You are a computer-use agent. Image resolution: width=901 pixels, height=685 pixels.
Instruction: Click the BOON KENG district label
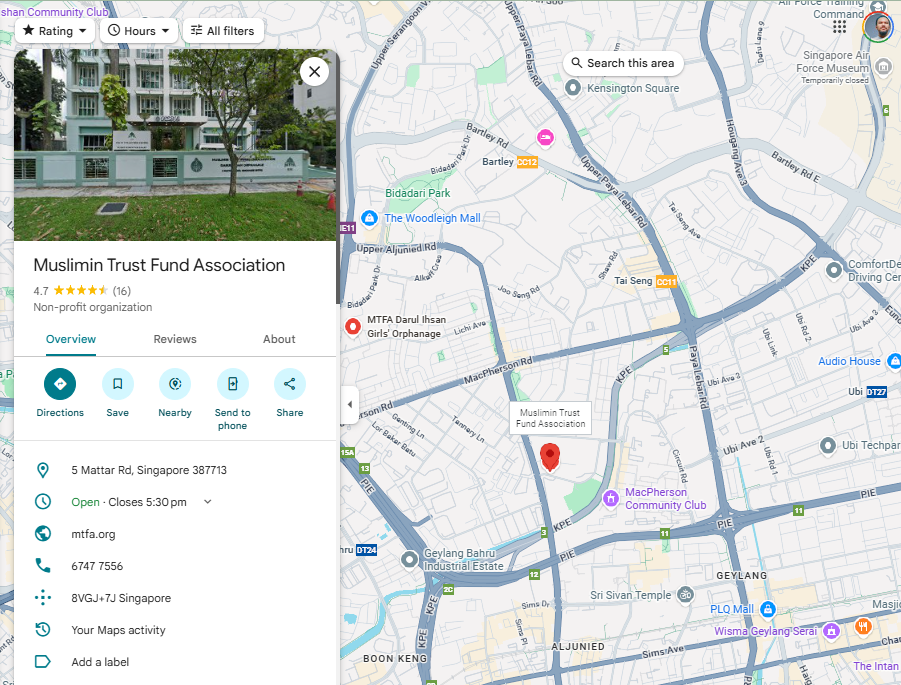pos(395,659)
